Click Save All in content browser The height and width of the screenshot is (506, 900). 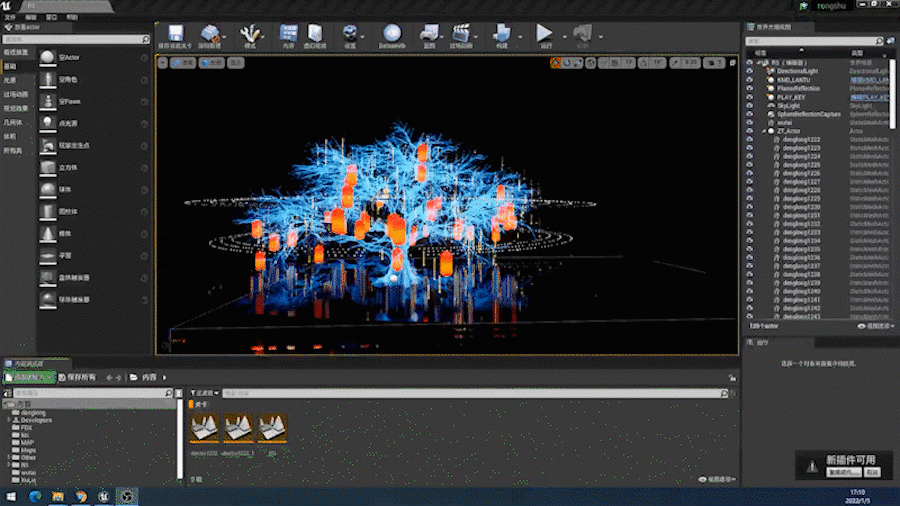pyautogui.click(x=77, y=377)
